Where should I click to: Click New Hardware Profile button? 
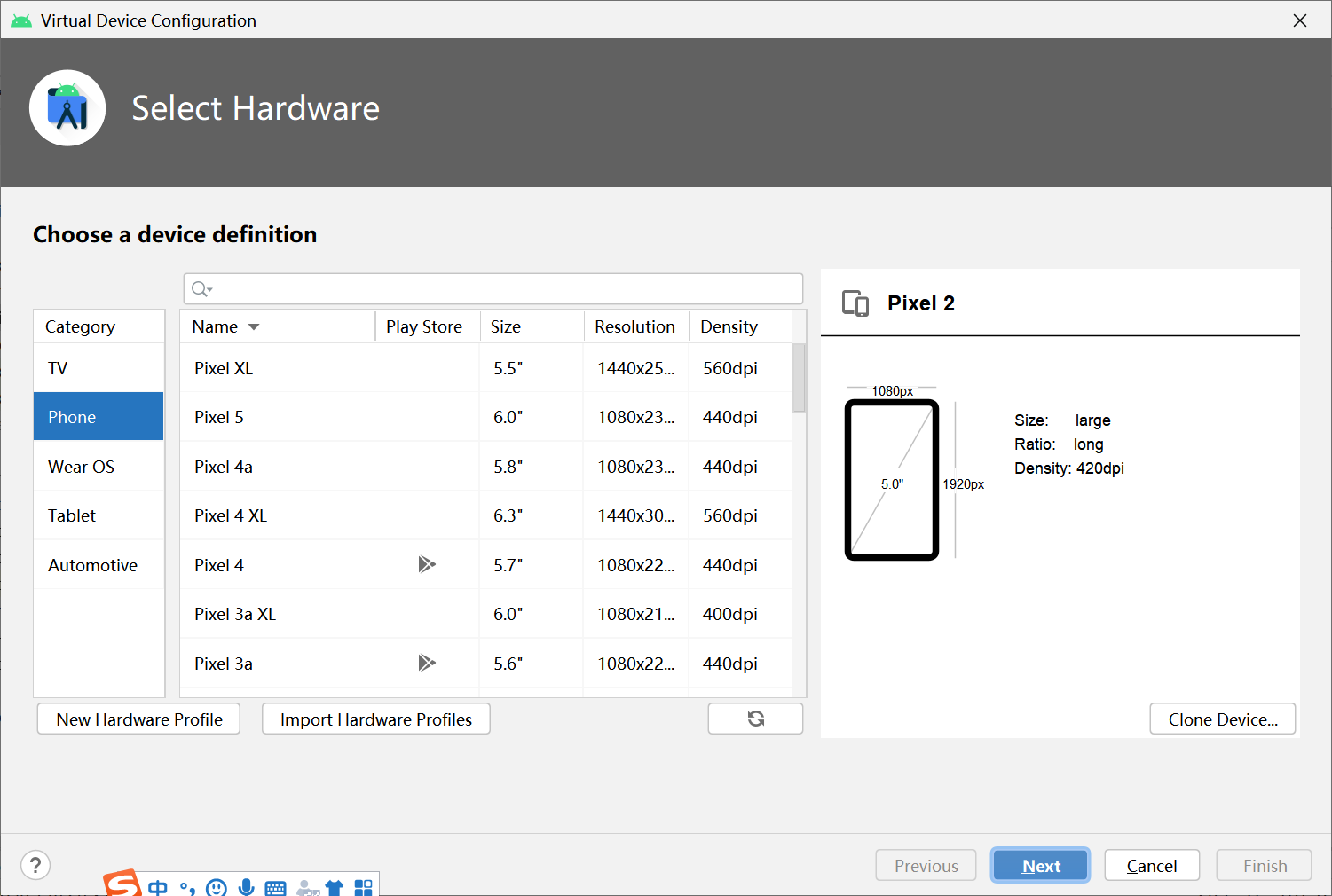coord(138,719)
